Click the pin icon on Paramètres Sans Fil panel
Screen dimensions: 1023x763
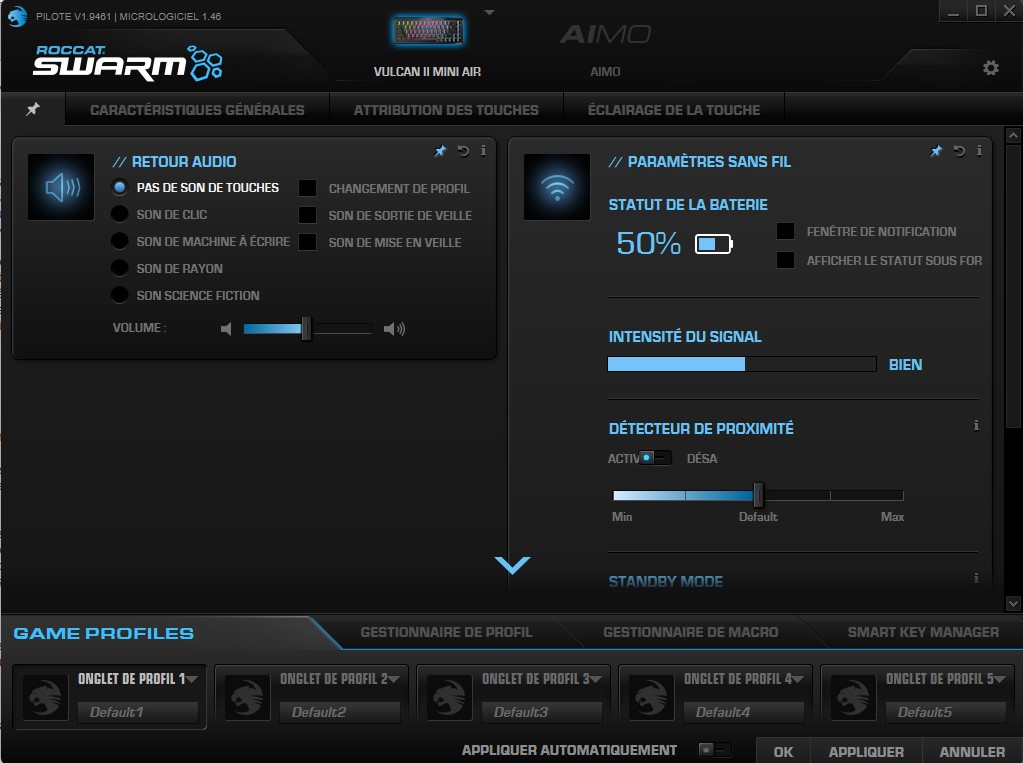[x=936, y=151]
